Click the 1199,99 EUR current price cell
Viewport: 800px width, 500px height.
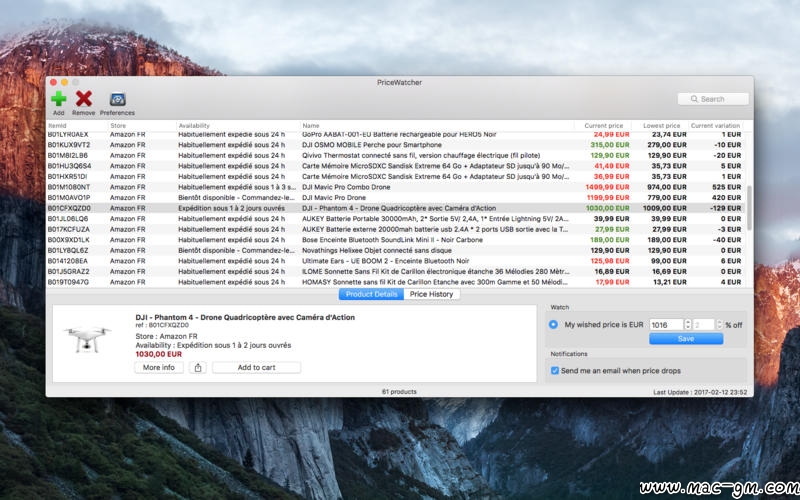(607, 197)
